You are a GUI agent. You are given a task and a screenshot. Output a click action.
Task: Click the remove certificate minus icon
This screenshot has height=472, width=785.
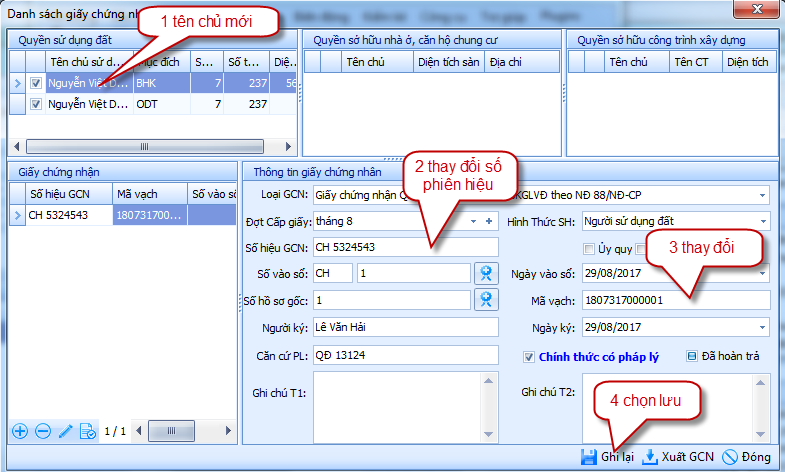tap(42, 432)
